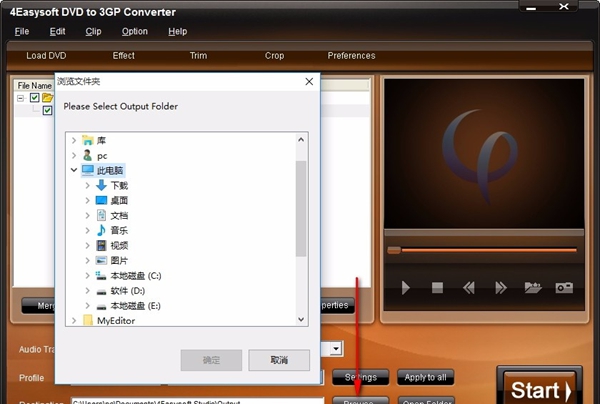Expand the 本地磁盘 (E:) drive
The height and width of the screenshot is (404, 600).
(88, 306)
